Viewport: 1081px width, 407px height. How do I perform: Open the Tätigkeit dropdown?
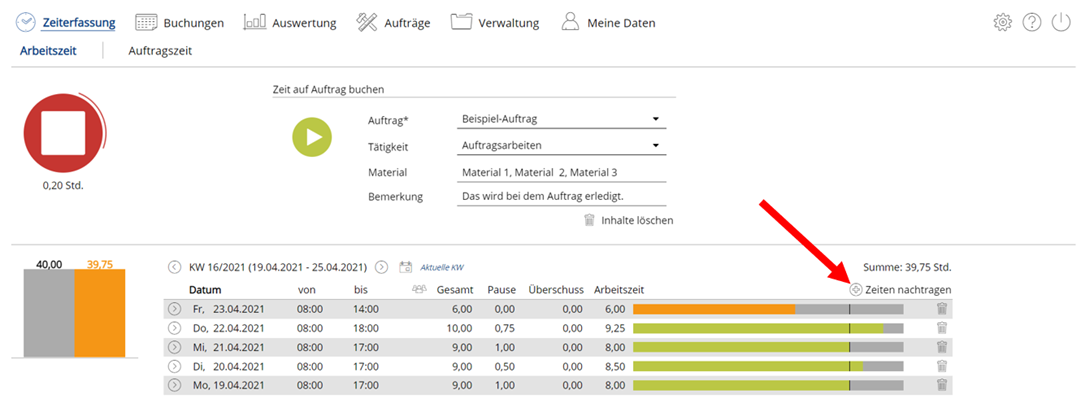(561, 146)
